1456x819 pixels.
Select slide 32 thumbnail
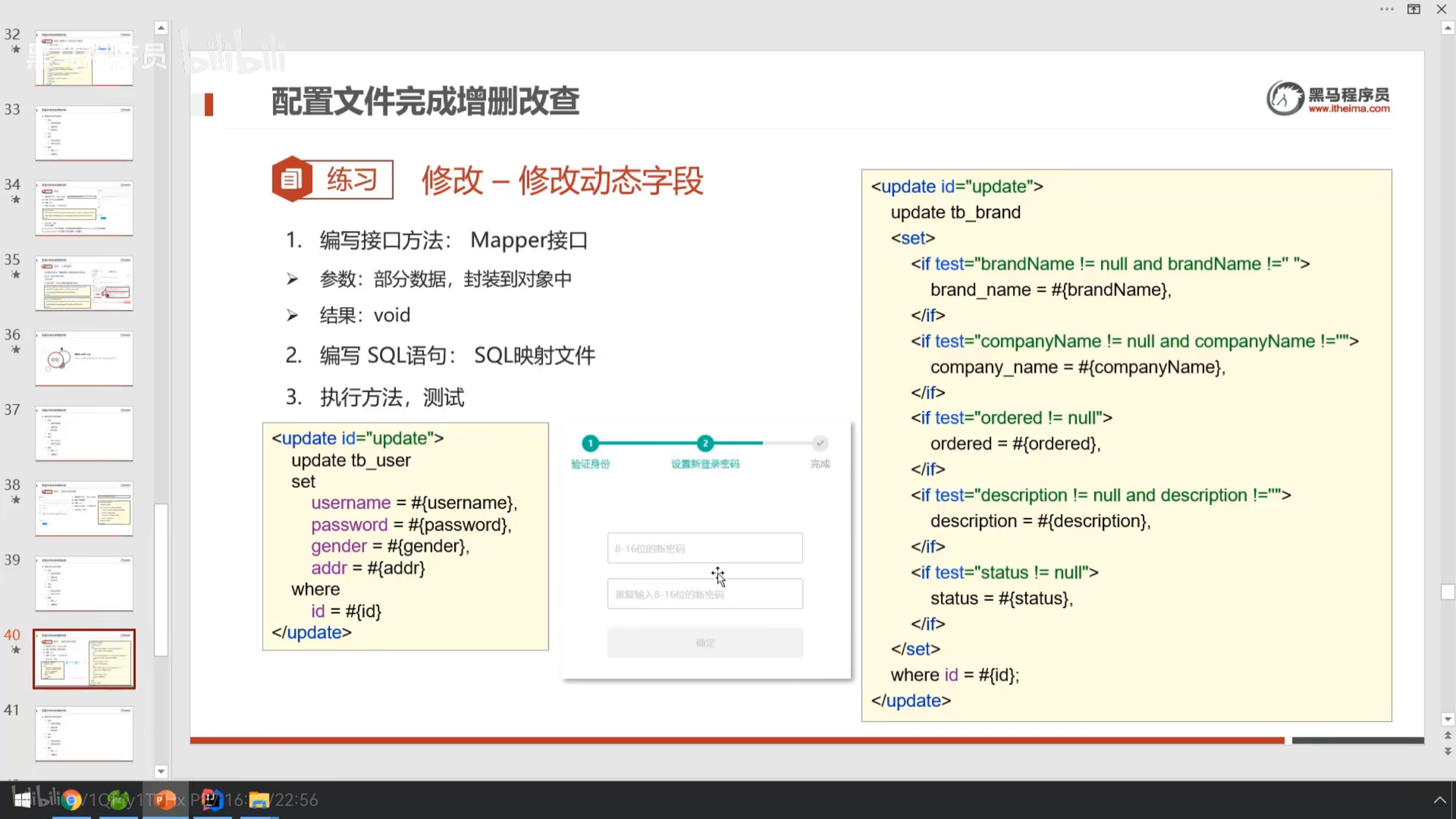pos(84,58)
